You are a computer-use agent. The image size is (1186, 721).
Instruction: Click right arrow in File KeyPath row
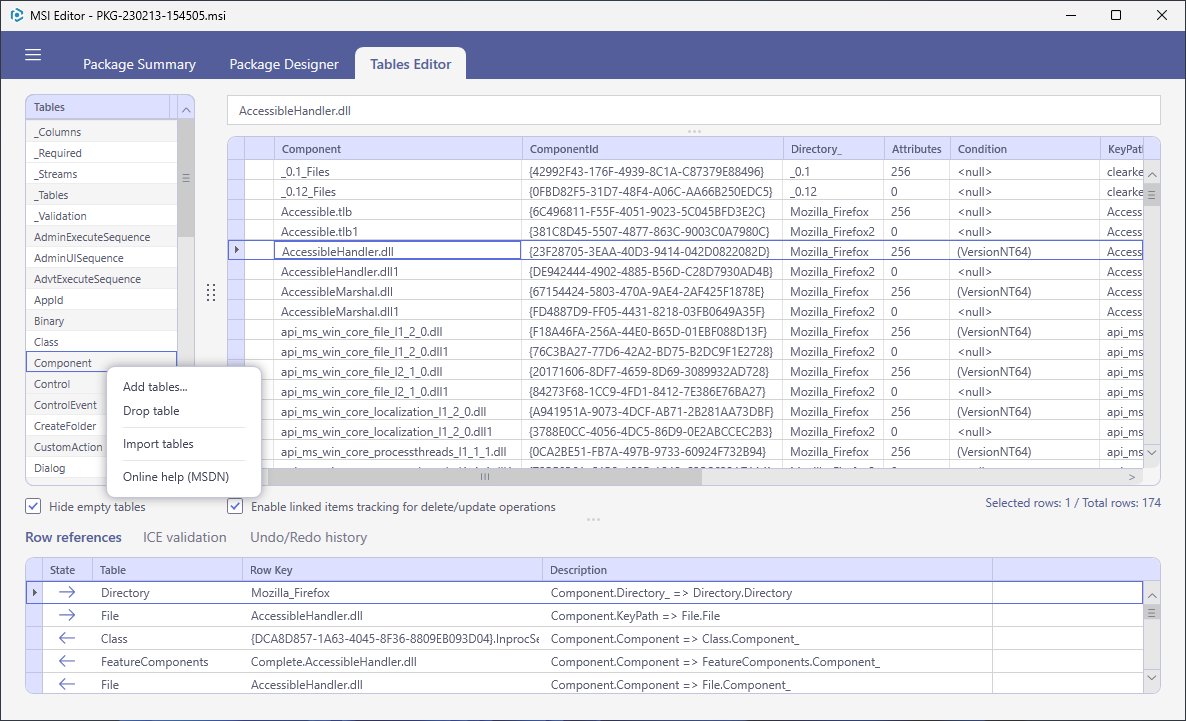tap(67, 616)
